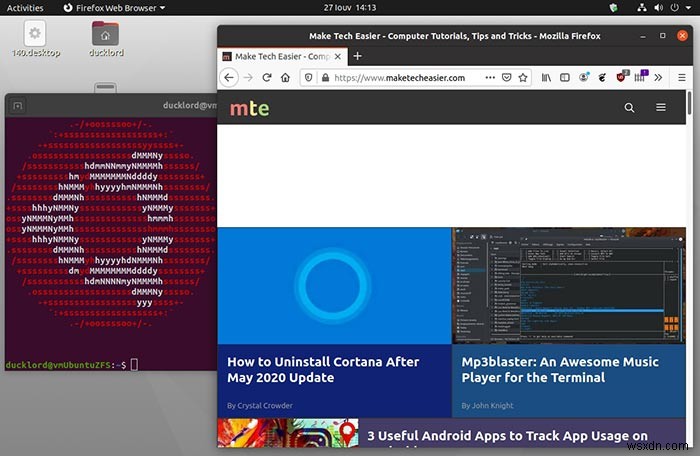Open Firefox Web Browser app menu
Image resolution: width=700 pixels, height=456 pixels.
click(114, 8)
